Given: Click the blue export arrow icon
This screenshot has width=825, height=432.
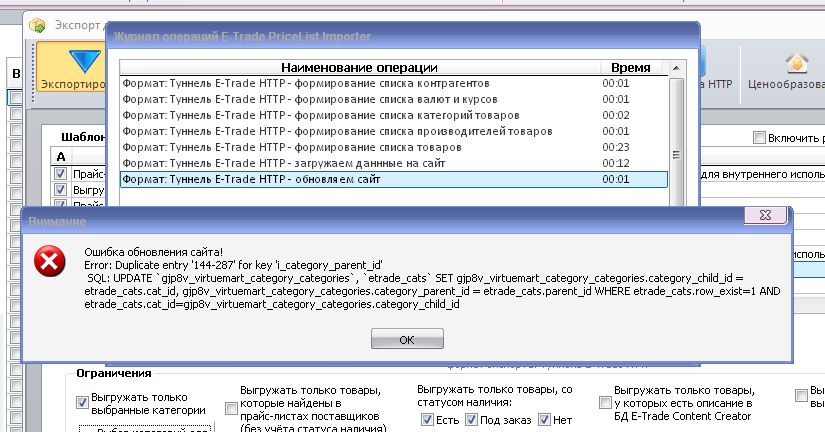Looking at the screenshot, I should 84,61.
